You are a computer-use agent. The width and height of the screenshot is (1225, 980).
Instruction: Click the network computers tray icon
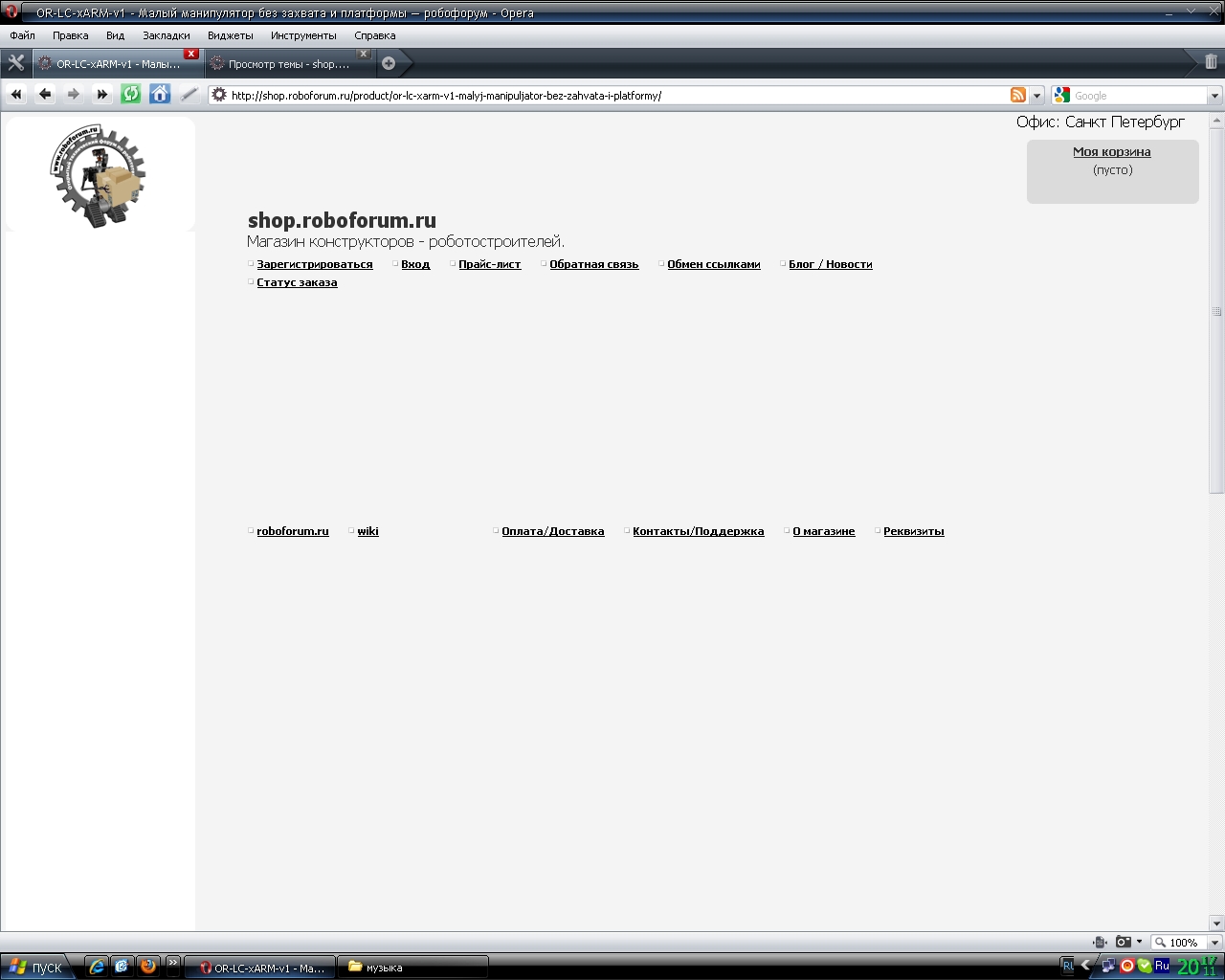[1108, 967]
